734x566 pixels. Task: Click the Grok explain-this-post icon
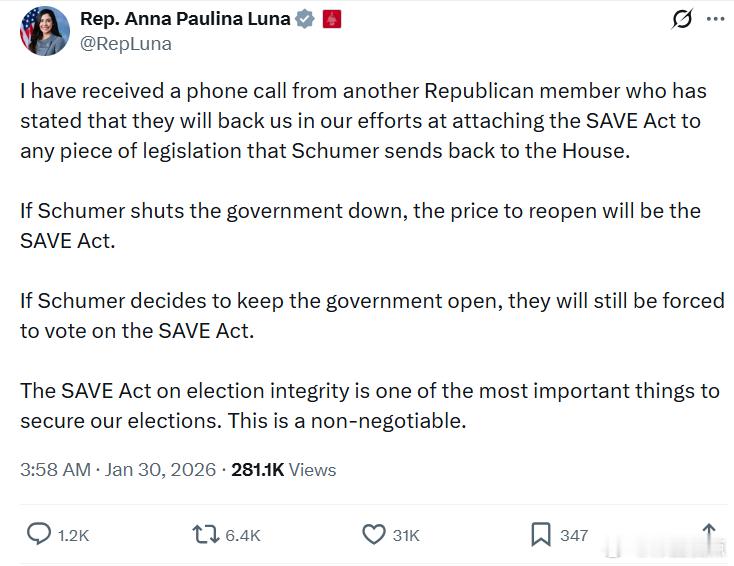[682, 19]
